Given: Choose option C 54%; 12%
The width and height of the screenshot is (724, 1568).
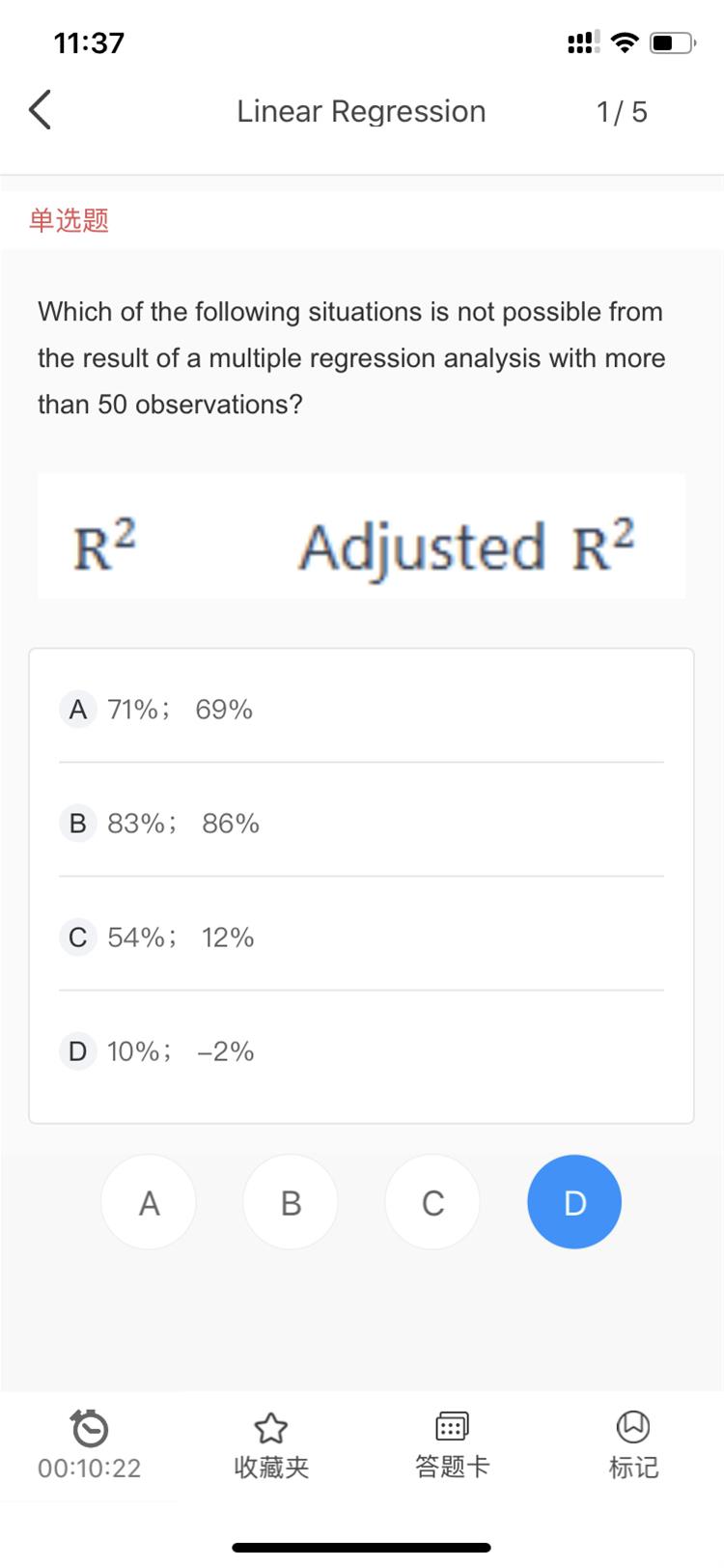Looking at the screenshot, I should point(361,937).
